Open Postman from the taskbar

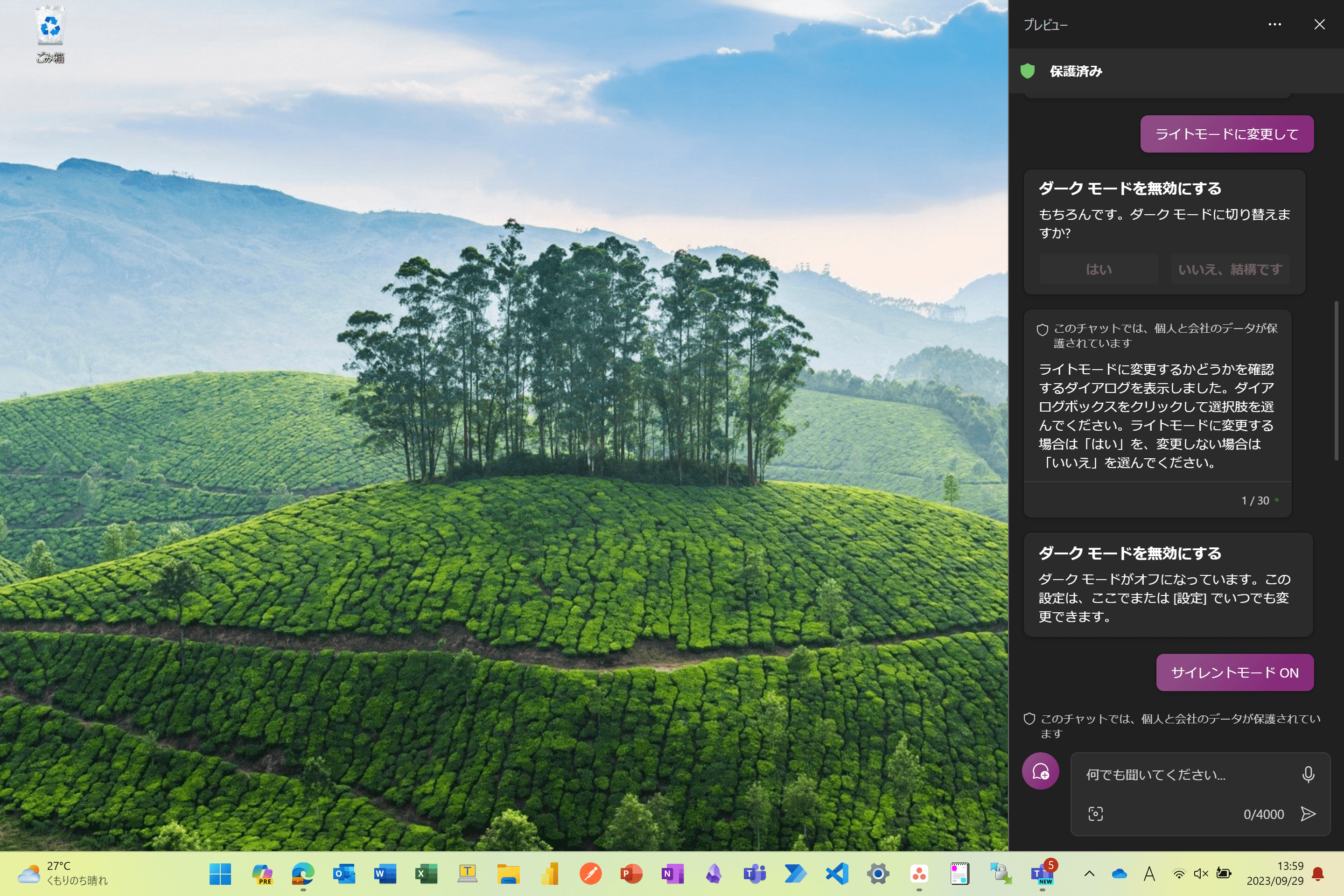(x=590, y=873)
